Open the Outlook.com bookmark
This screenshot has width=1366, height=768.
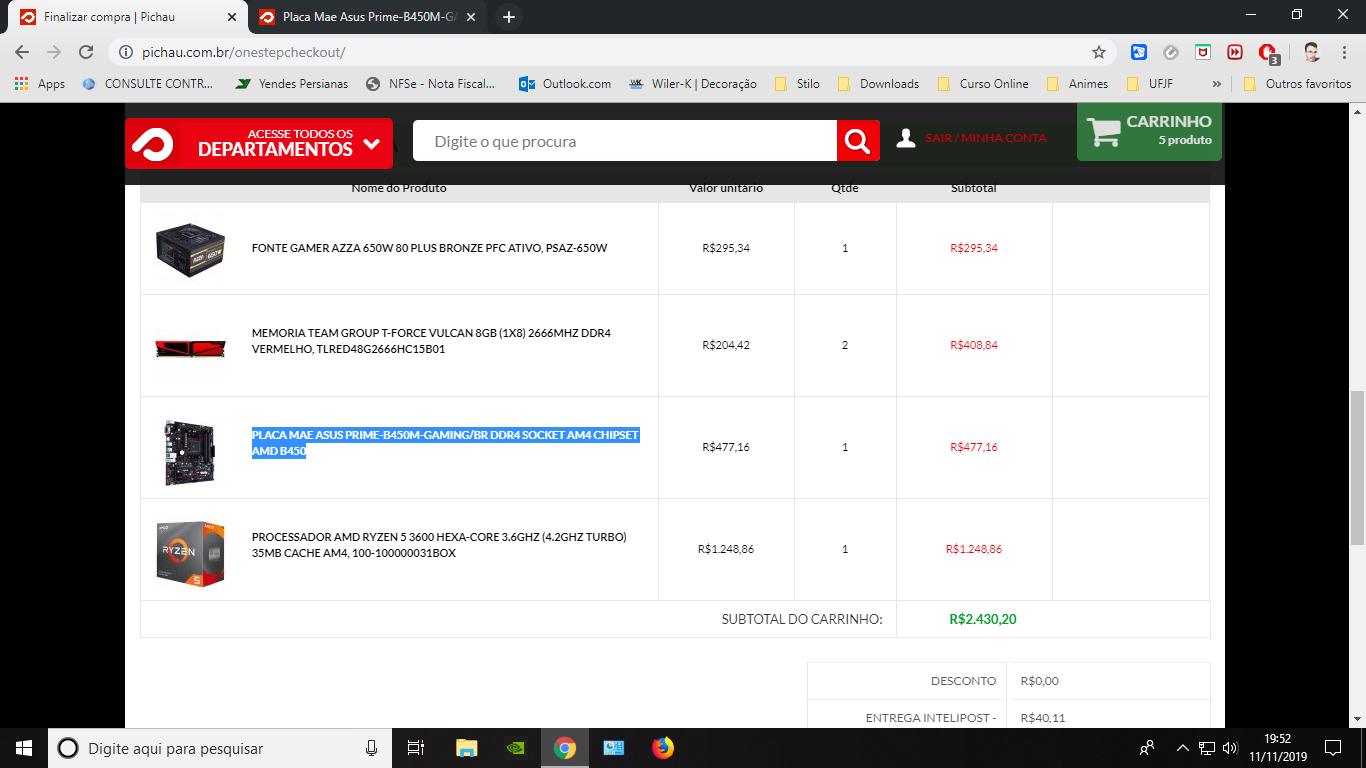point(565,84)
